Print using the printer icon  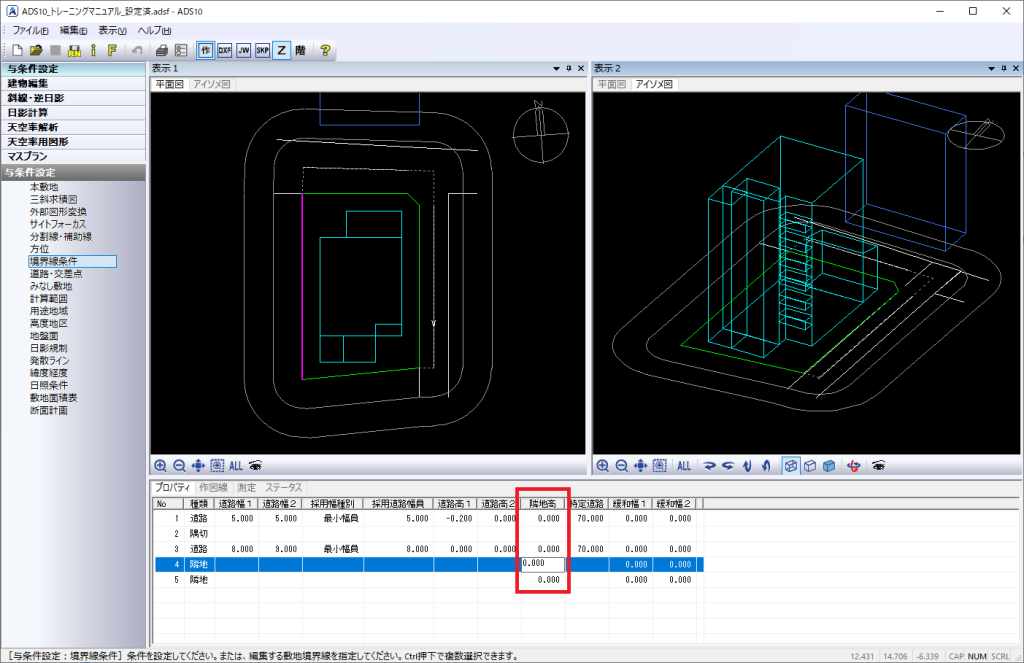pos(161,50)
